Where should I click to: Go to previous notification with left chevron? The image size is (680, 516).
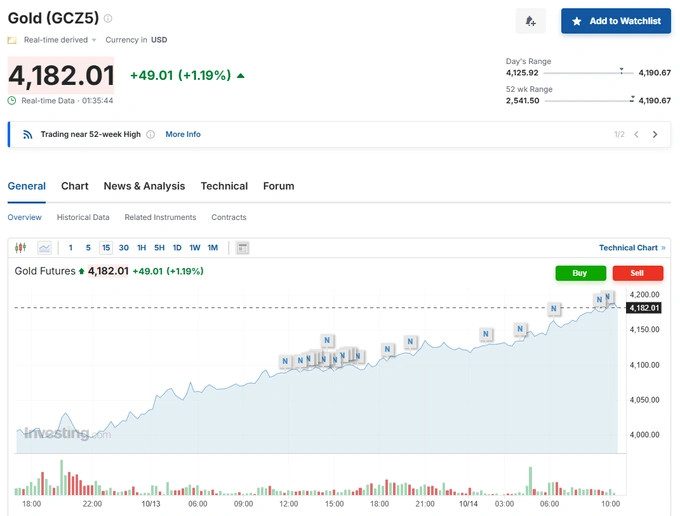[636, 134]
